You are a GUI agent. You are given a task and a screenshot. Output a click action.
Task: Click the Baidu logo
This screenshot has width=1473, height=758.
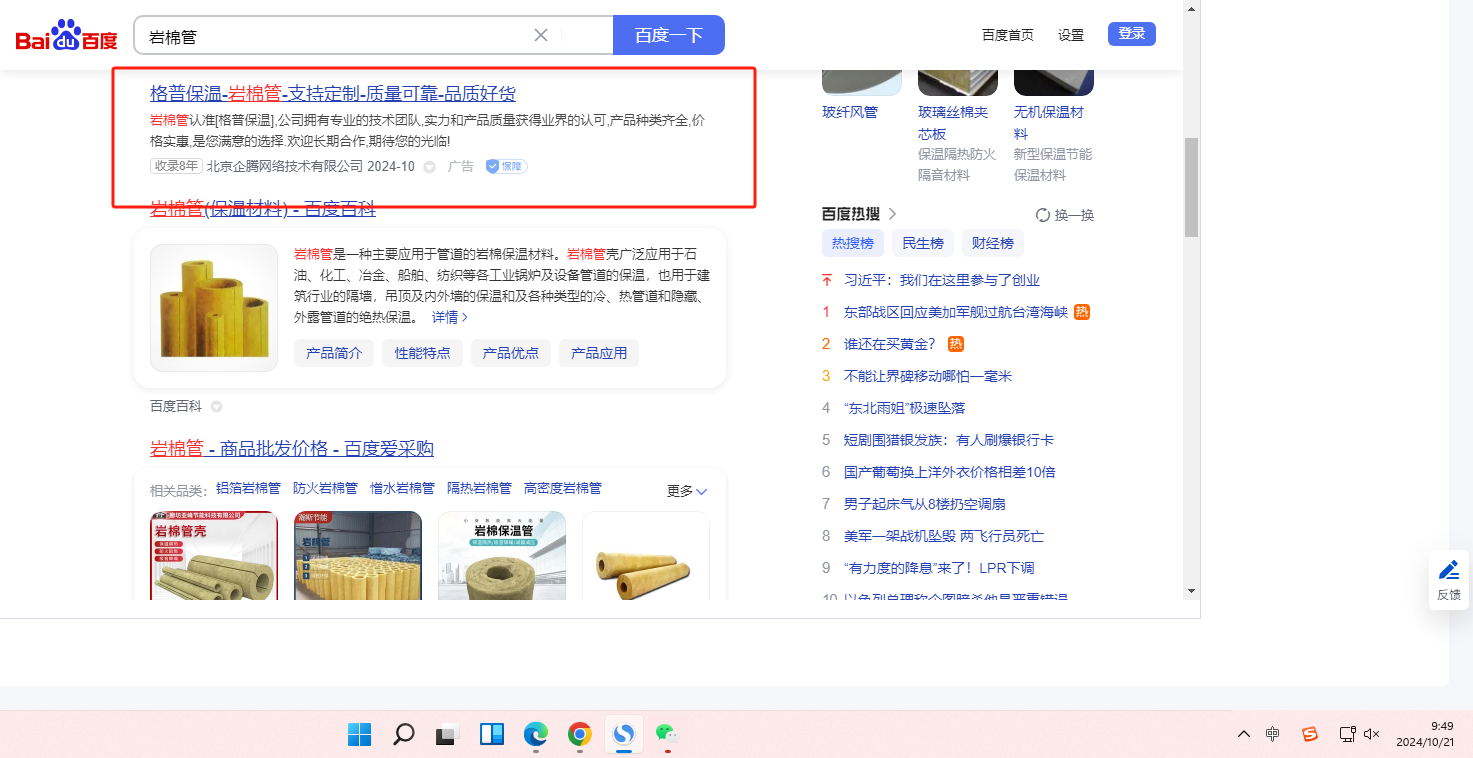click(66, 36)
